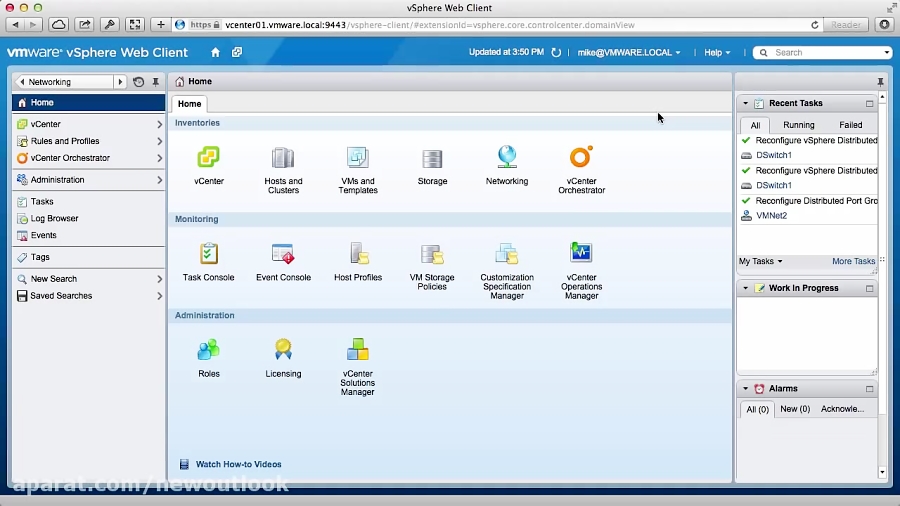Viewport: 900px width, 506px height.
Task: Open Tags in the navigator
Action: point(88,257)
